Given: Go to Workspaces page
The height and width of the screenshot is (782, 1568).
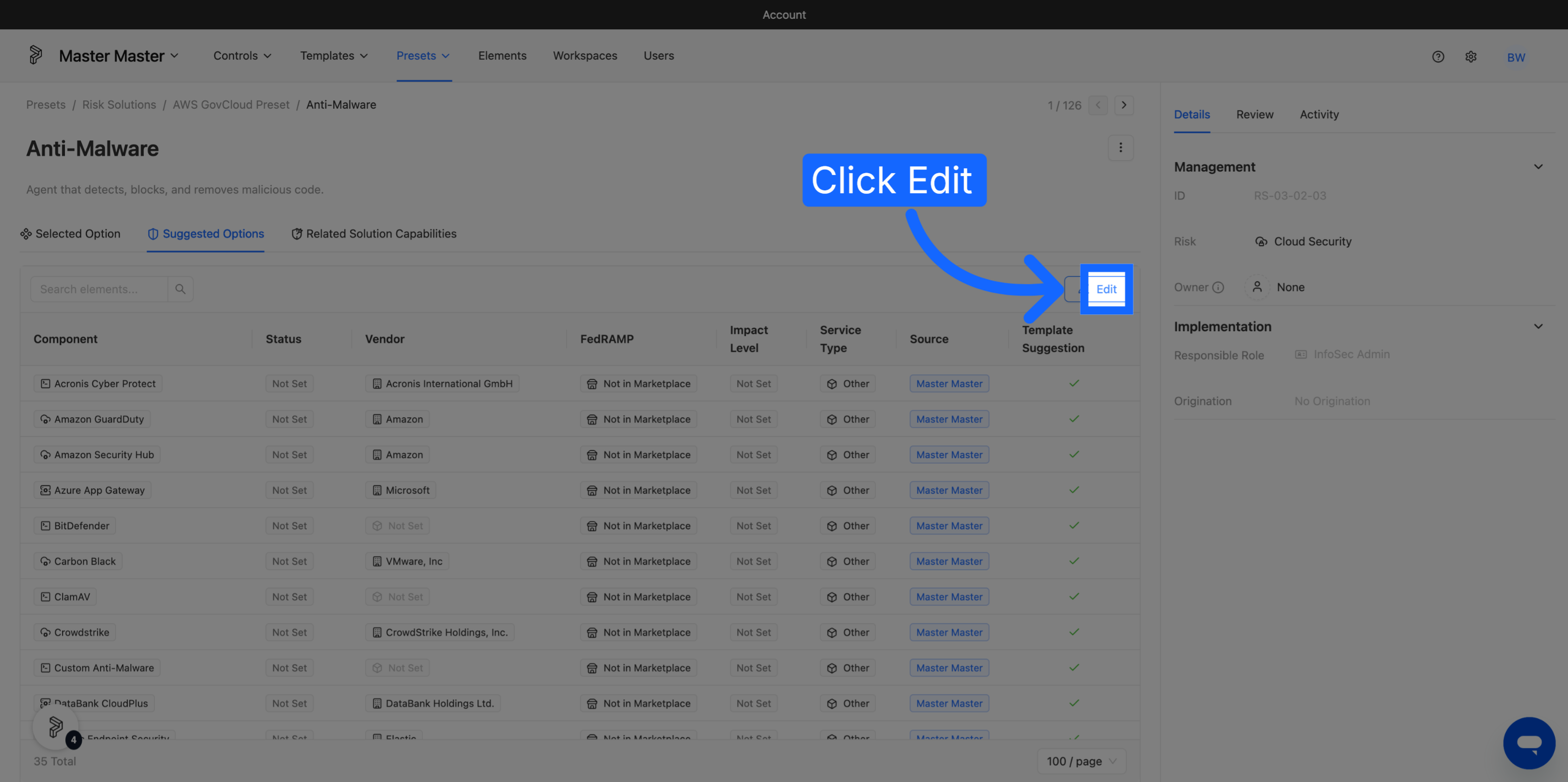Looking at the screenshot, I should [x=584, y=55].
